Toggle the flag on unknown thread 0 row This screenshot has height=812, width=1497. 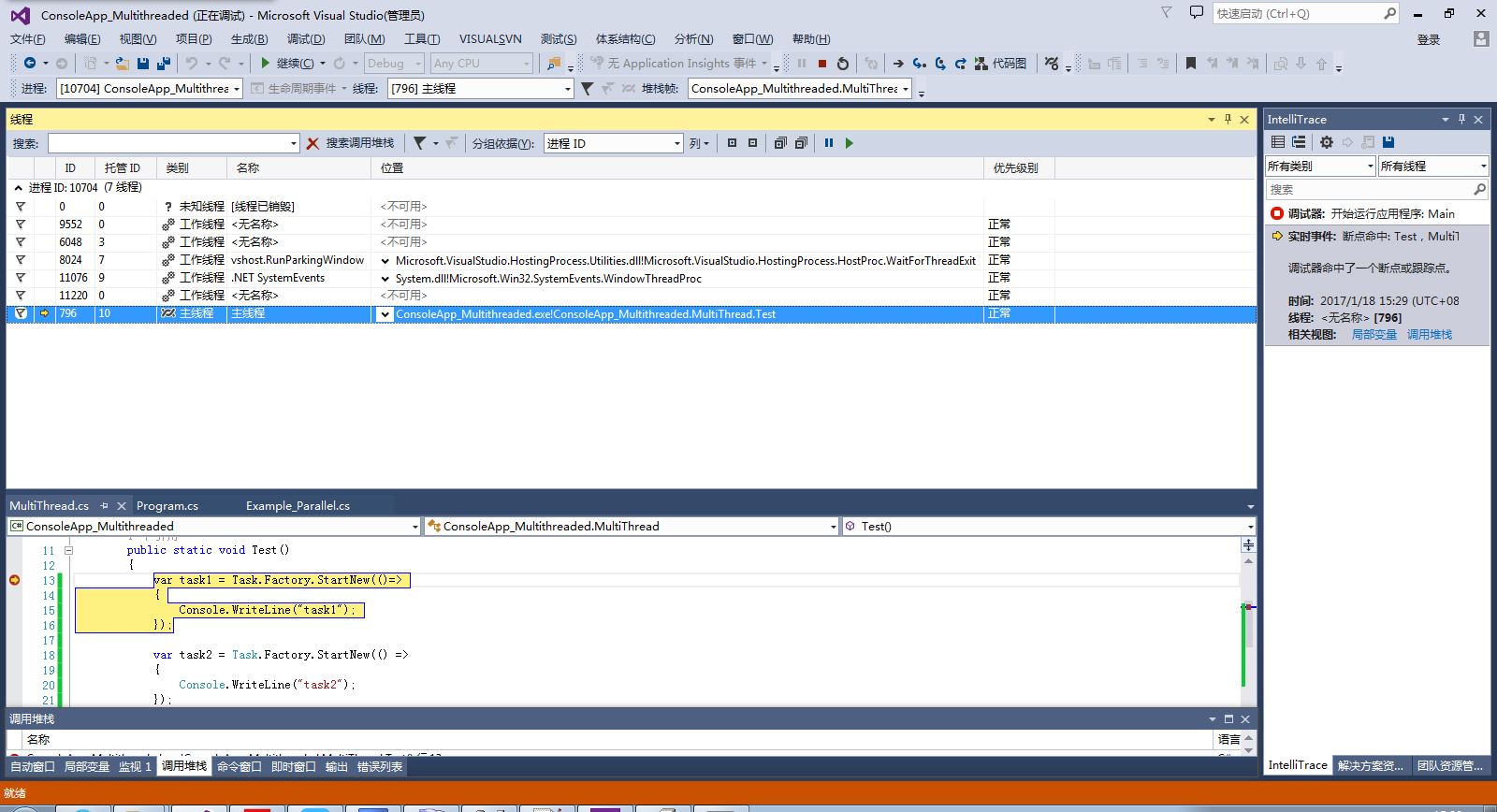pos(20,207)
